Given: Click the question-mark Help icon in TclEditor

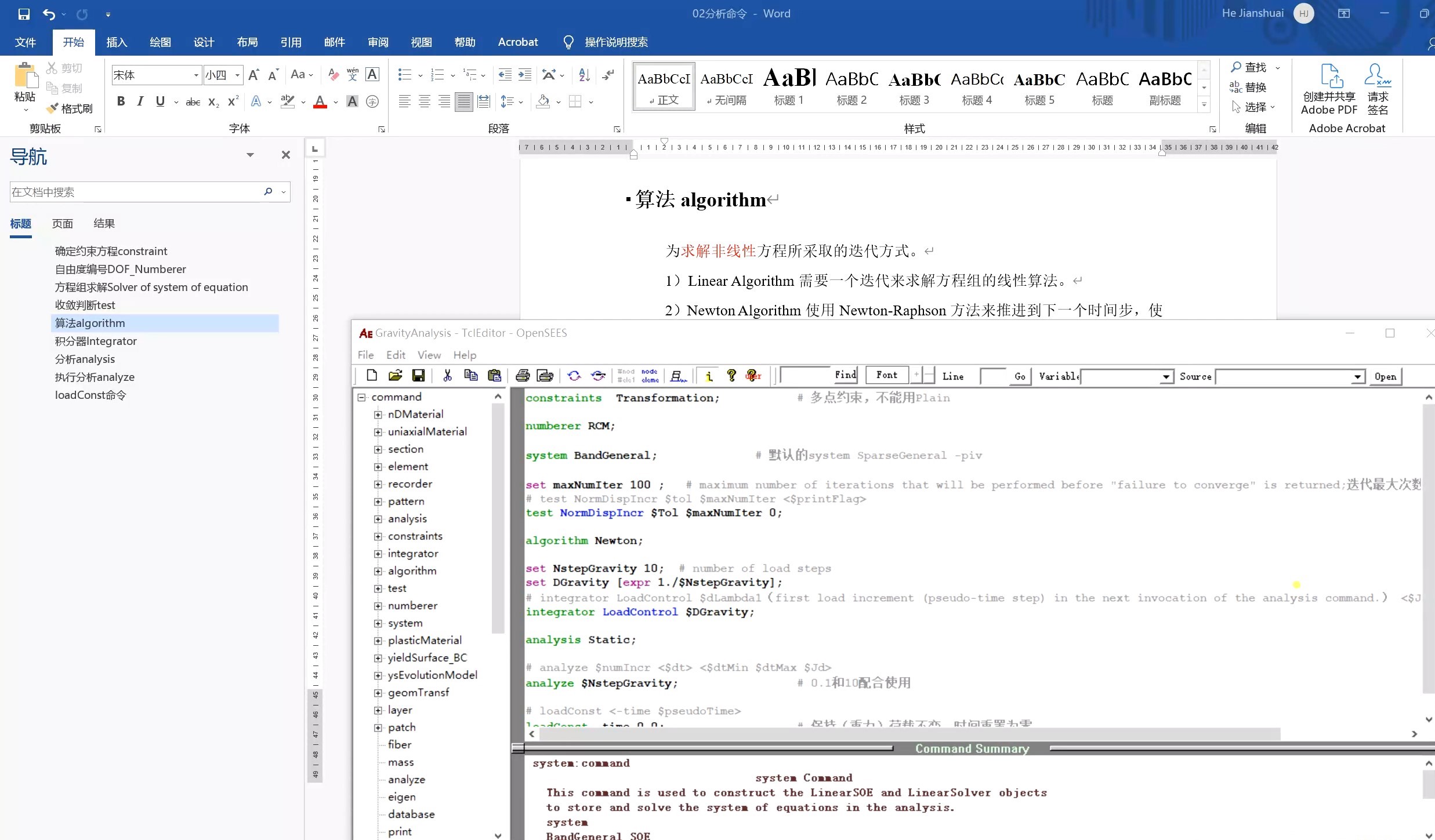Looking at the screenshot, I should (x=731, y=376).
